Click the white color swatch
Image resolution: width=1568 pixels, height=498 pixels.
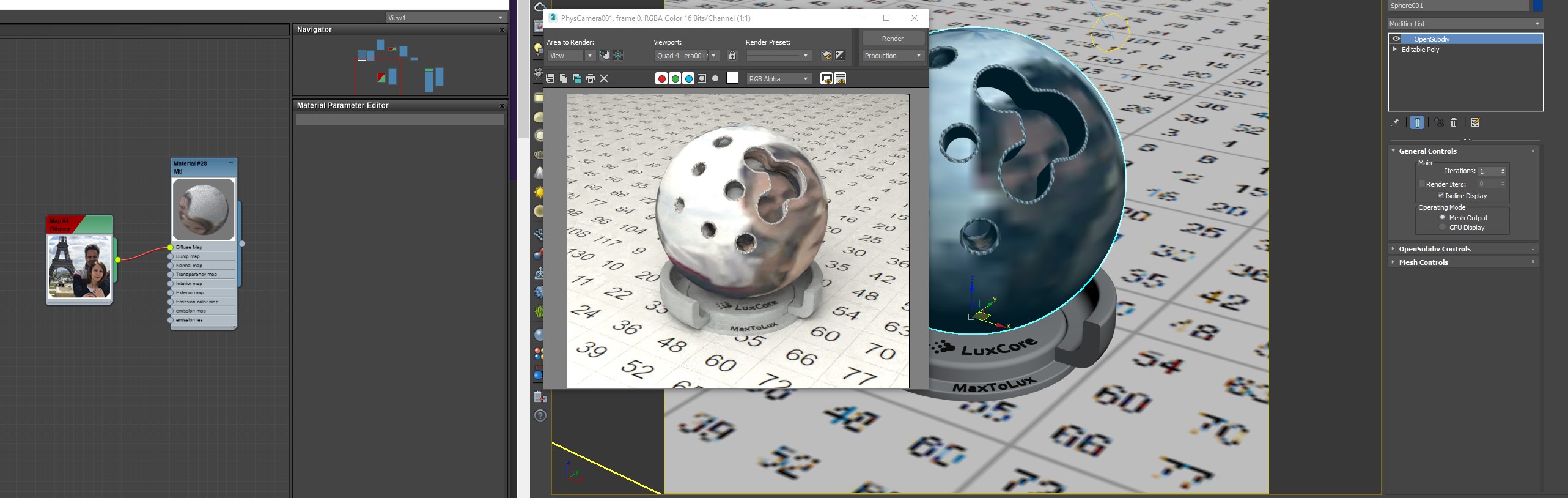[732, 78]
